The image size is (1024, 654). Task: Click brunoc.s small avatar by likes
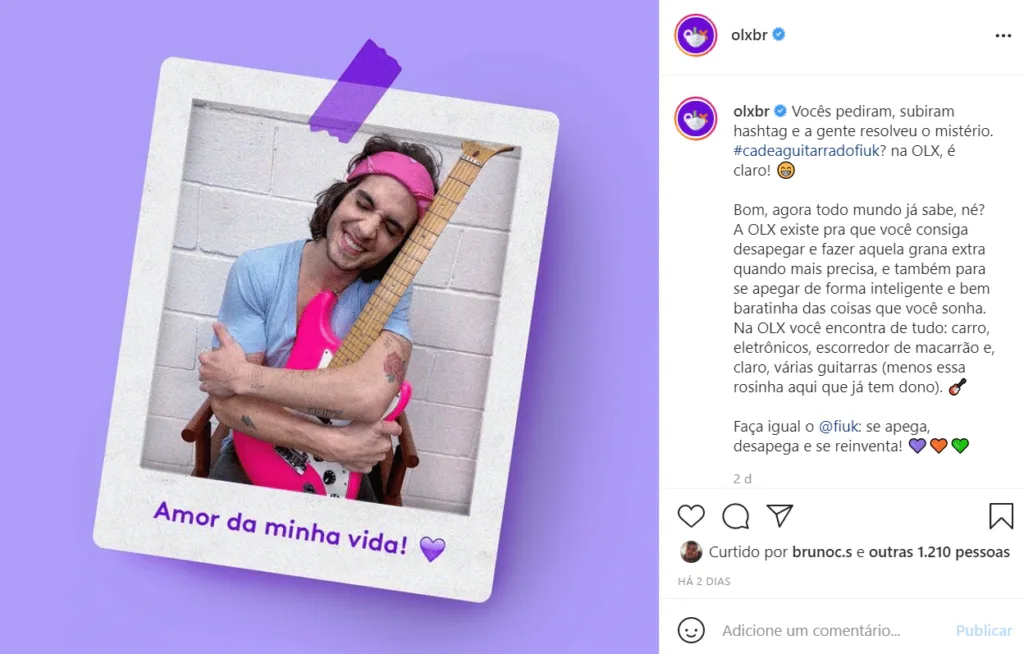691,552
